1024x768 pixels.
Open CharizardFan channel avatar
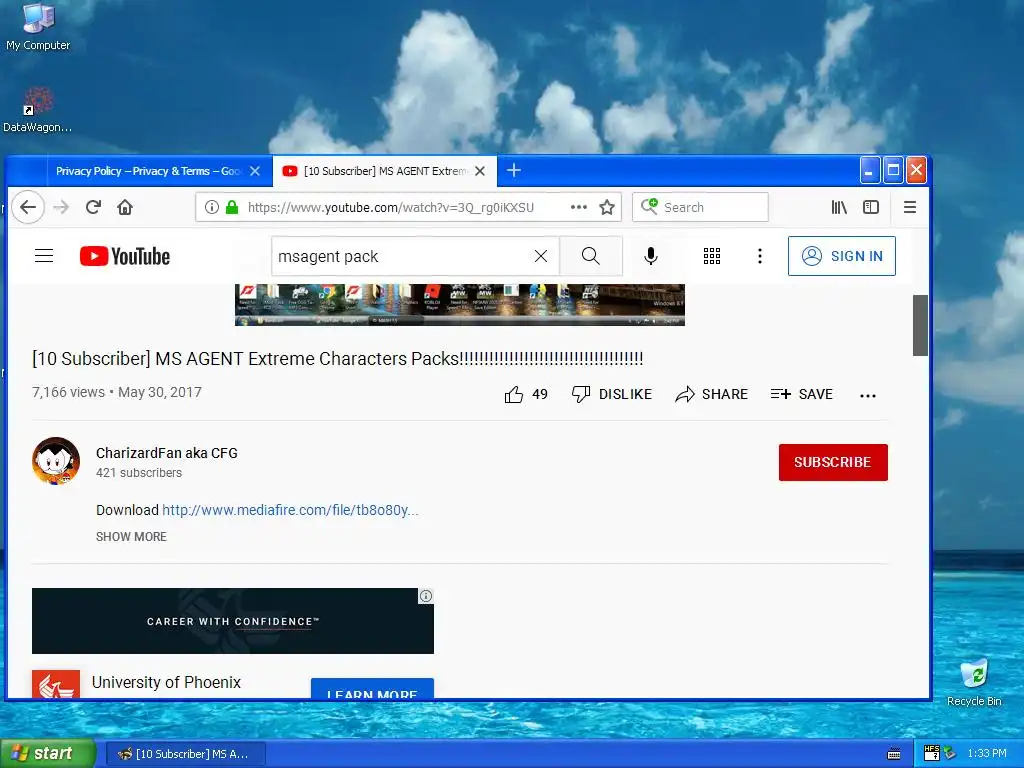(56, 461)
